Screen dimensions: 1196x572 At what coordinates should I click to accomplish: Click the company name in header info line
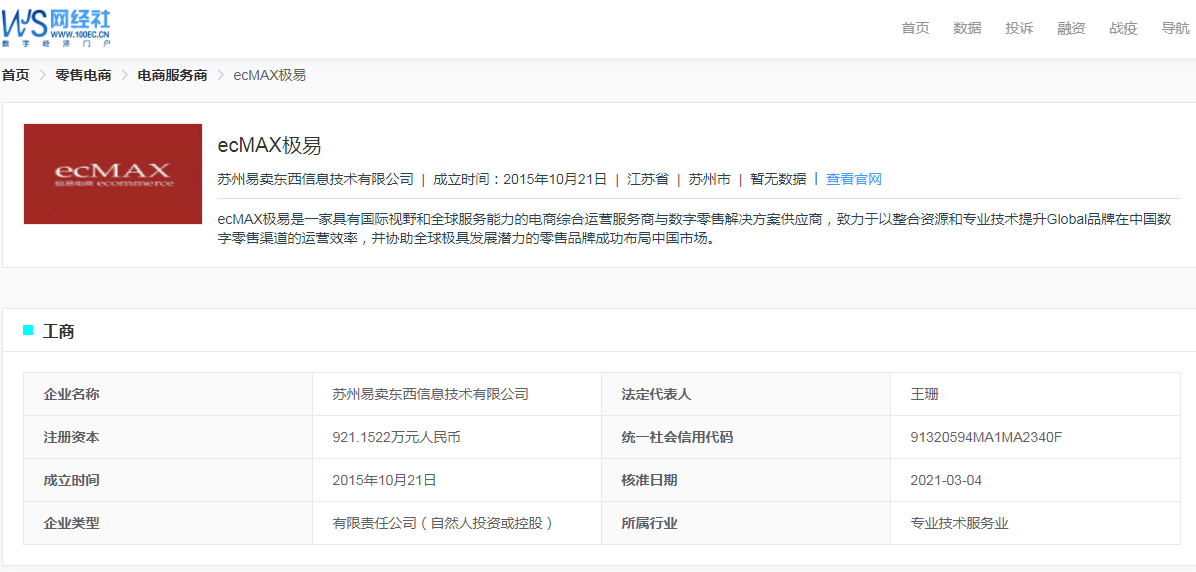click(315, 180)
